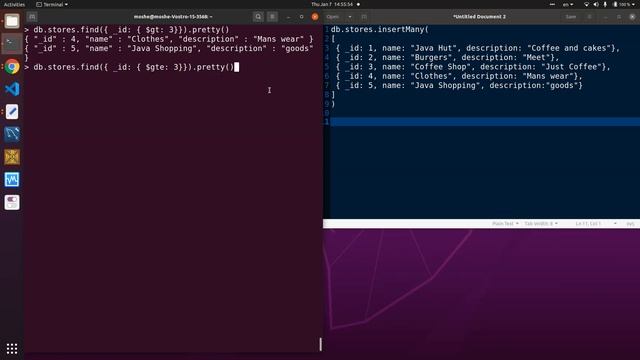Image resolution: width=640 pixels, height=360 pixels.
Task: Click the terminal new tab icon
Action: click(x=32, y=17)
